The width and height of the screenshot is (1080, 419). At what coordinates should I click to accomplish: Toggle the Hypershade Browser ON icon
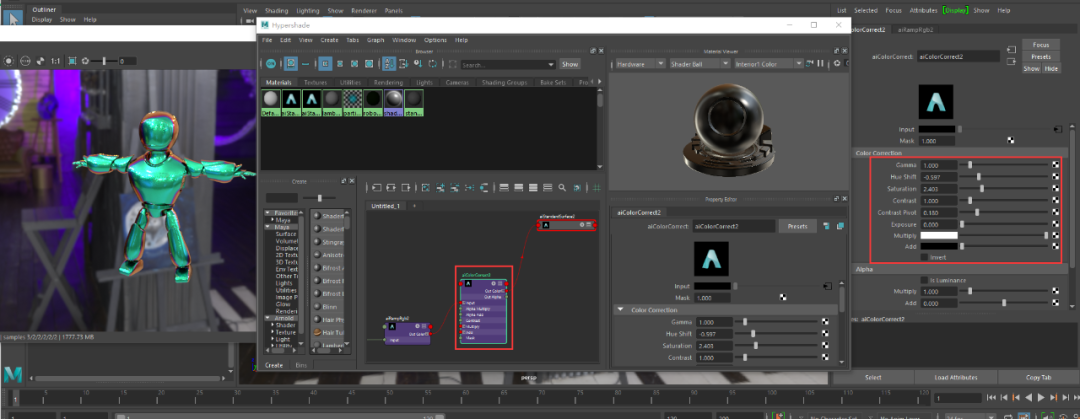[x=271, y=64]
